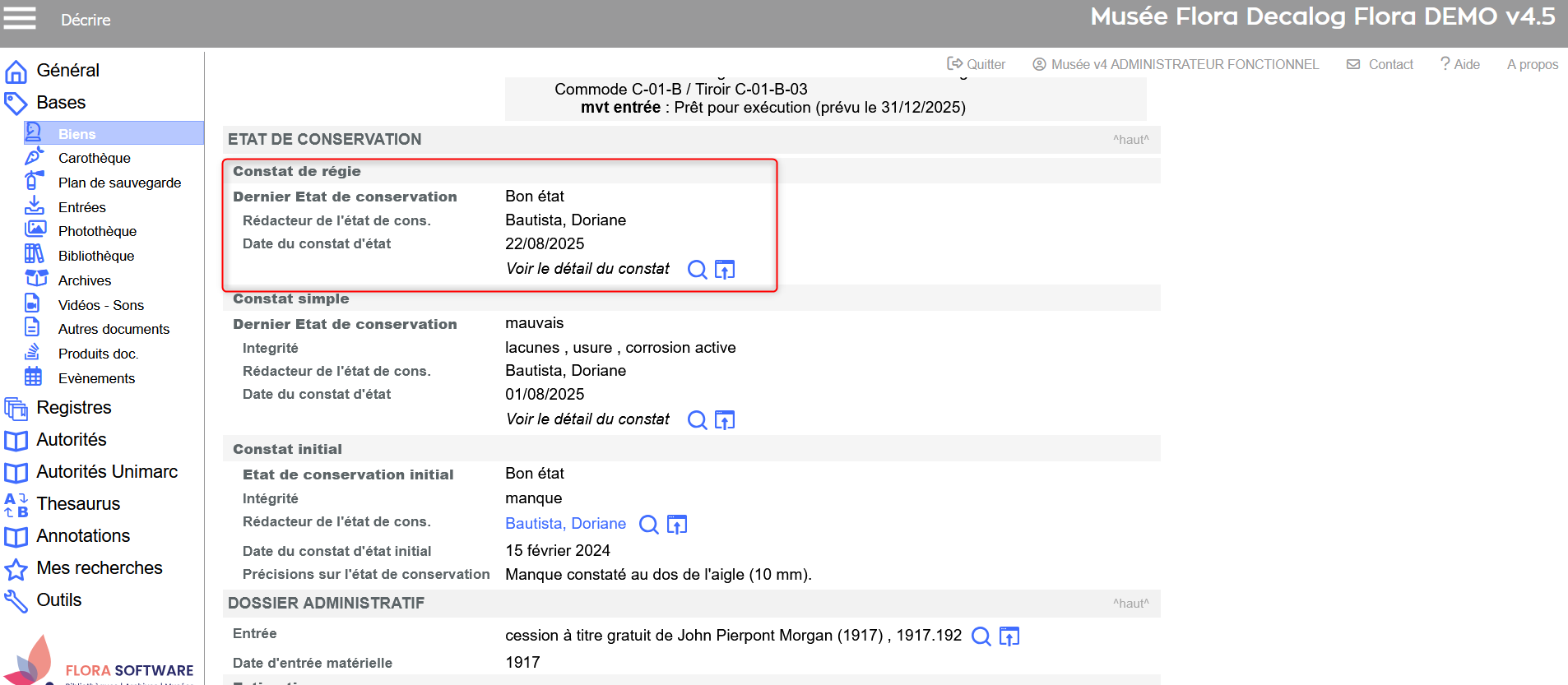Collapse the Bases sidebar section
The image size is (1568, 685).
pyautogui.click(x=61, y=103)
